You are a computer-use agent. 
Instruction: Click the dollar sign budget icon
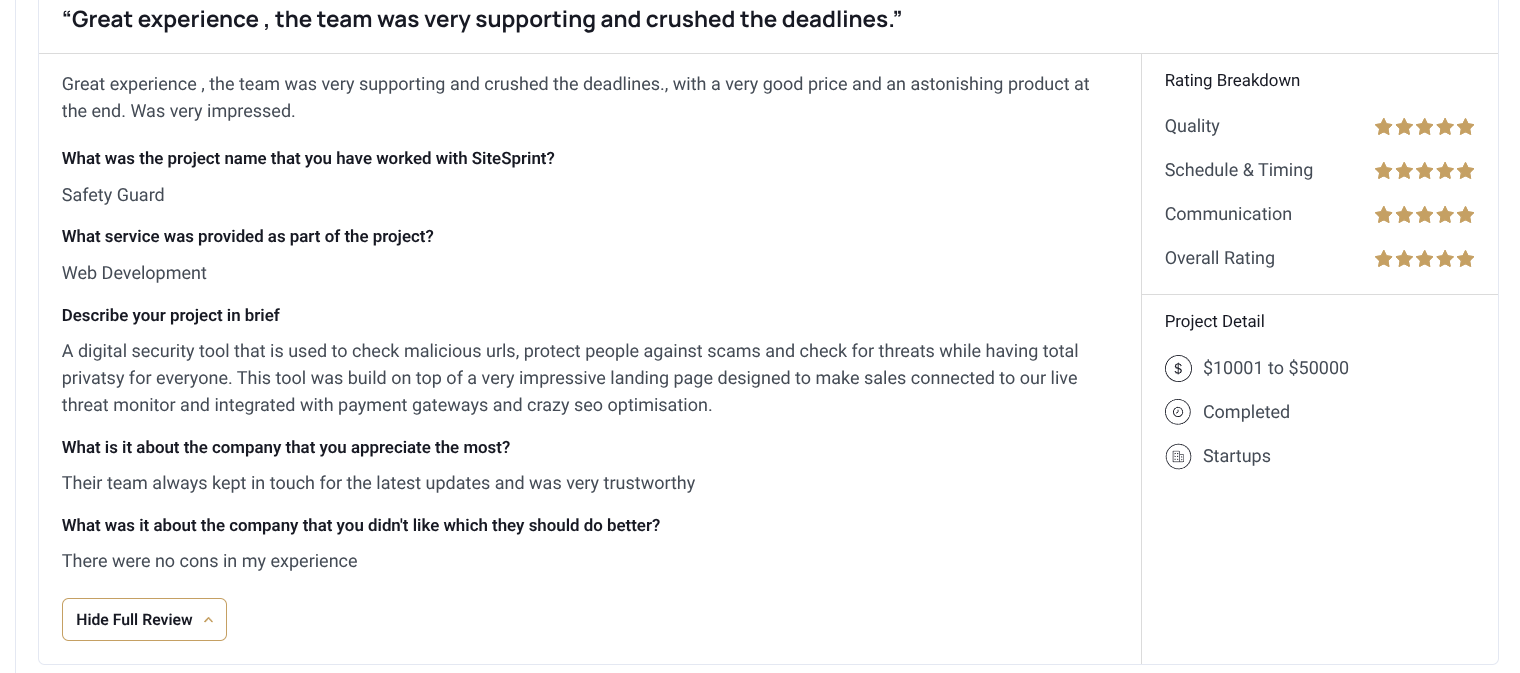(1178, 368)
